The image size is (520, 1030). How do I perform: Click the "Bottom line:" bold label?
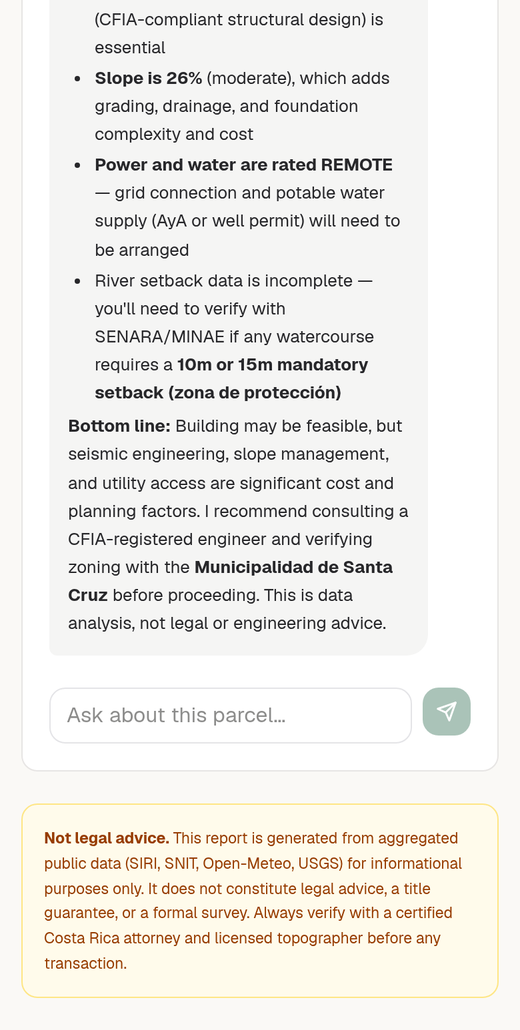coord(119,426)
